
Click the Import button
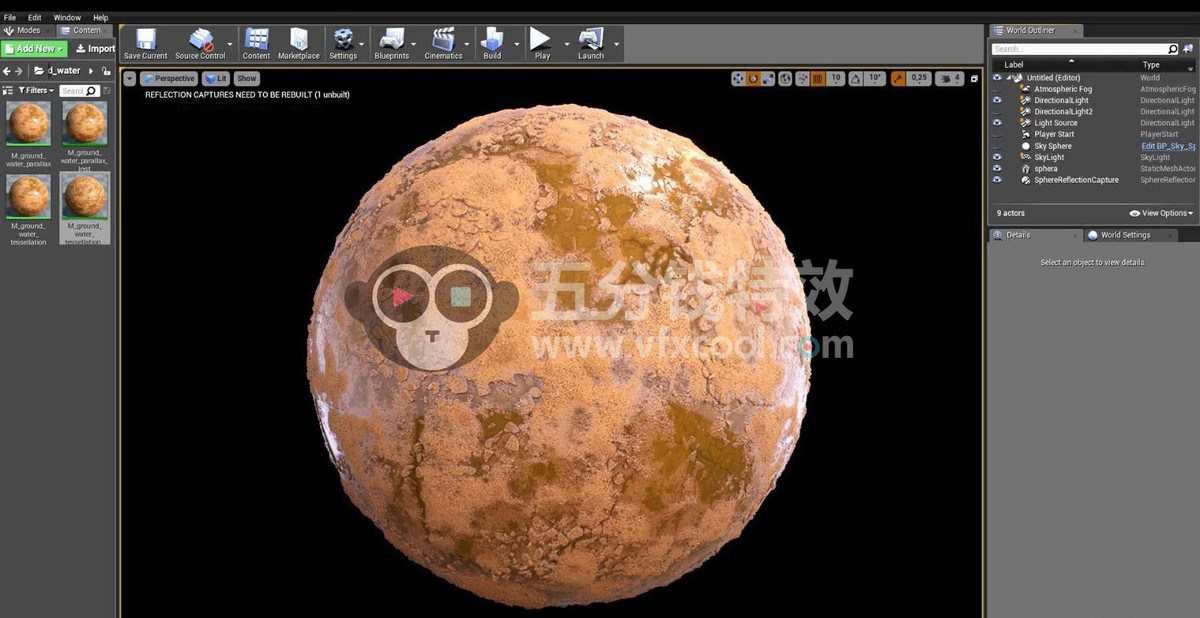point(95,48)
